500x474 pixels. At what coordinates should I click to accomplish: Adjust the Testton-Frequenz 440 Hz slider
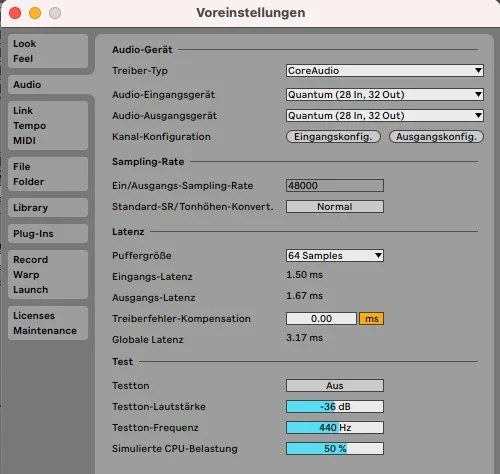tap(335, 427)
